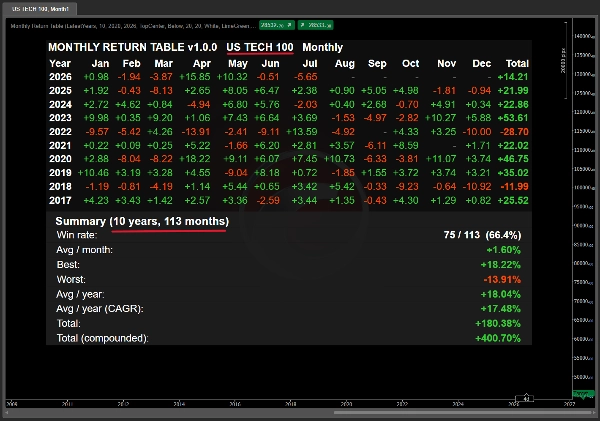Click the US TECH 100 title in the table header
The height and width of the screenshot is (421, 600).
(260, 47)
